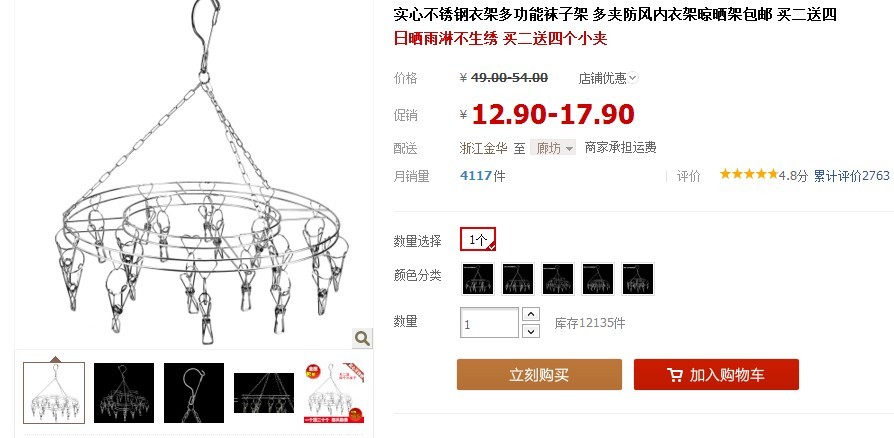Image resolution: width=894 pixels, height=438 pixels.
Task: Click the 立刻购买 button
Action: pyautogui.click(x=539, y=375)
